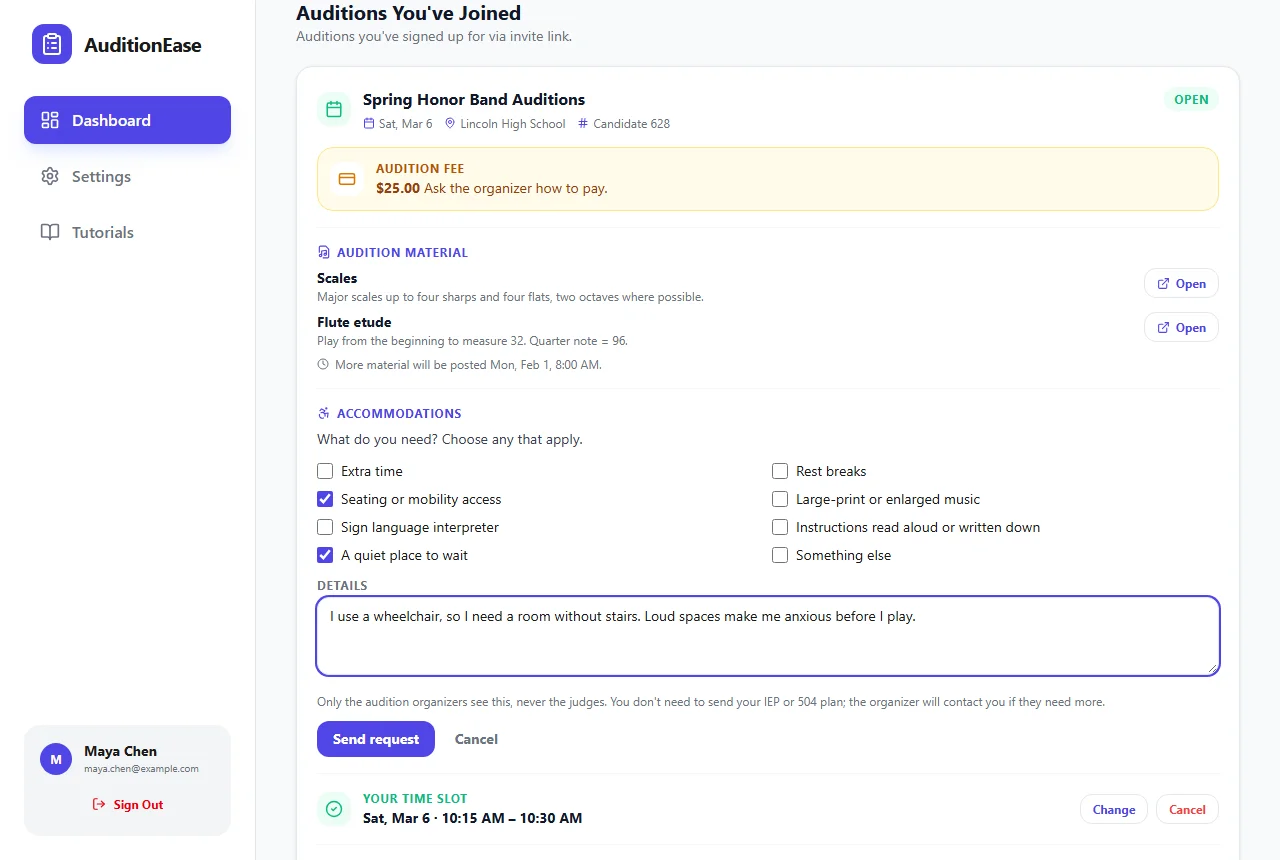This screenshot has width=1280, height=860.
Task: Open Settings from the sidebar
Action: coord(127,176)
